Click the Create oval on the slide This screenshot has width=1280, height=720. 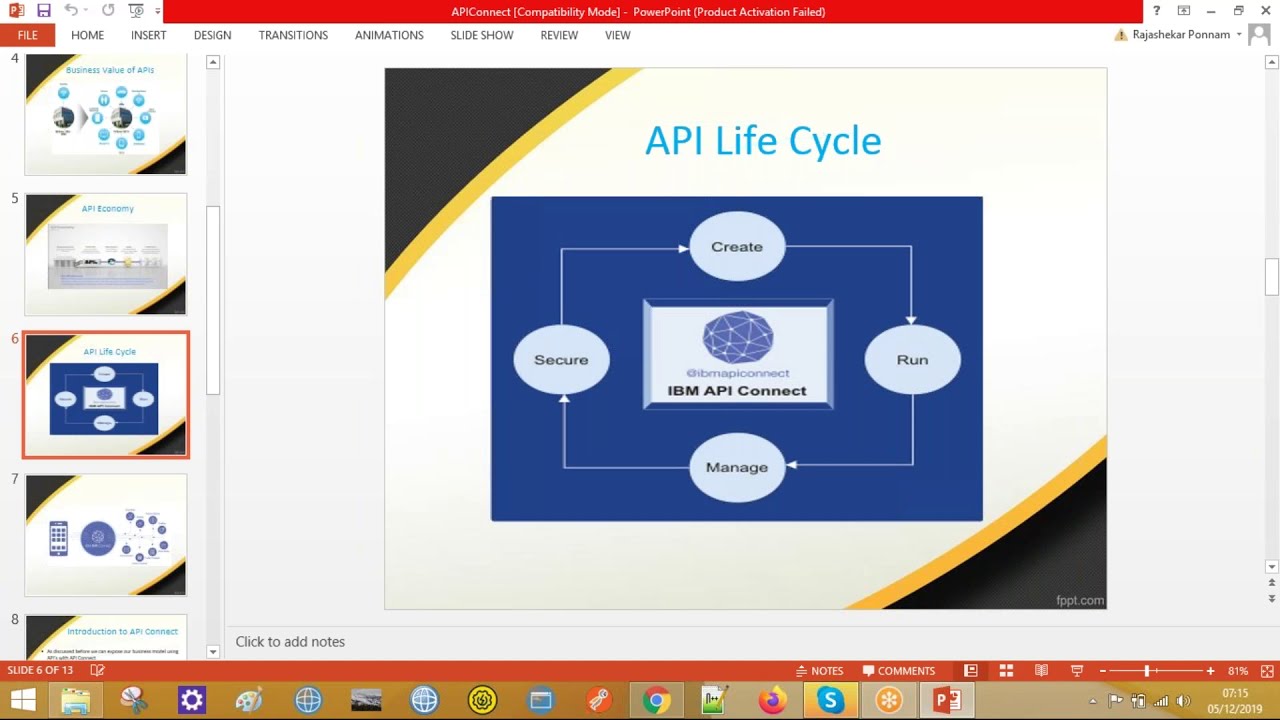(x=737, y=247)
